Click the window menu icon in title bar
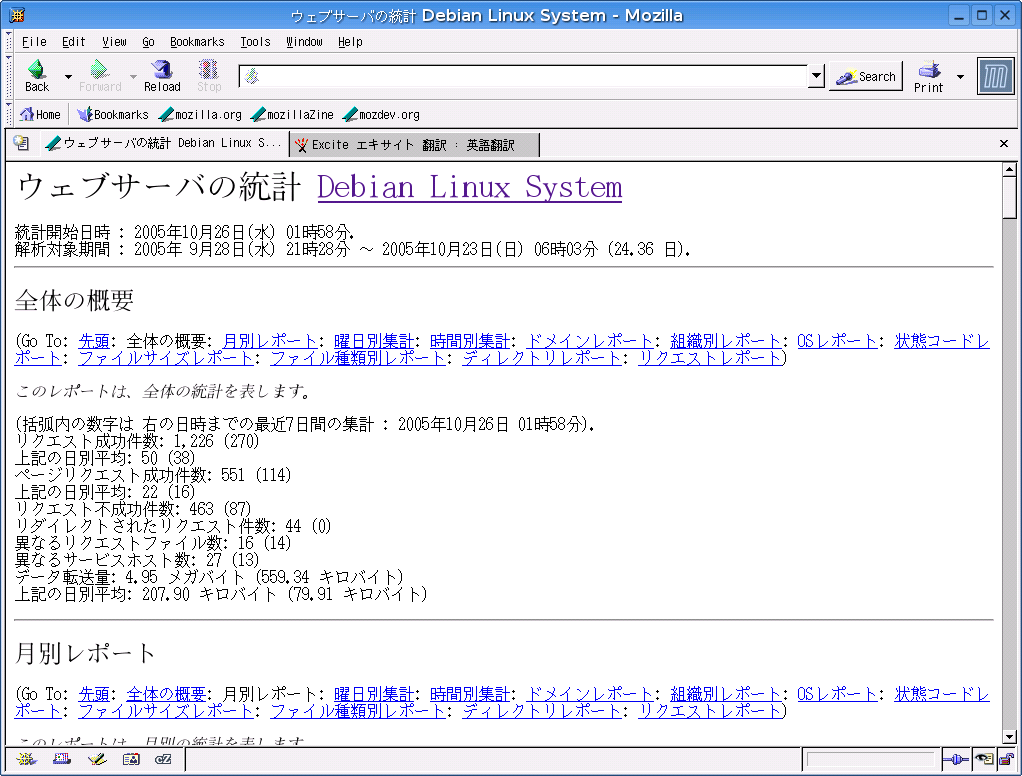 pos(17,16)
